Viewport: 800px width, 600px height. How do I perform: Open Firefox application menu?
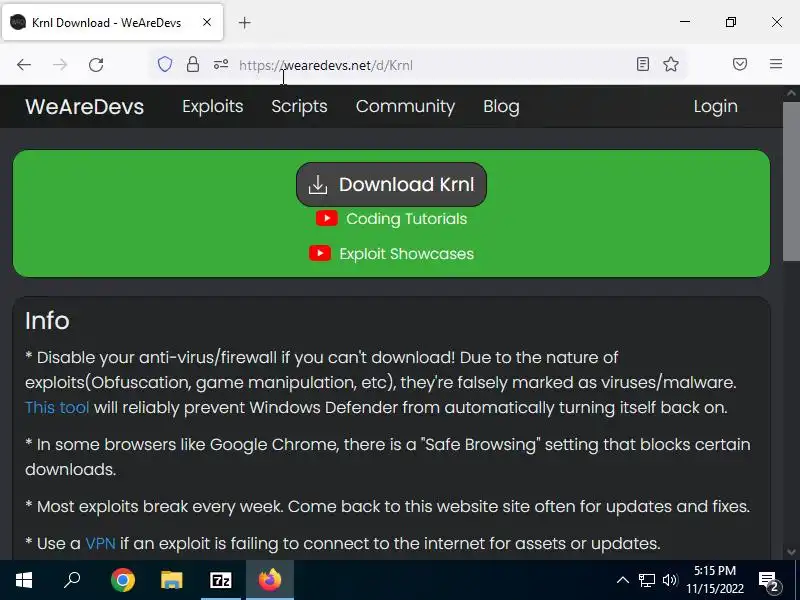776,64
